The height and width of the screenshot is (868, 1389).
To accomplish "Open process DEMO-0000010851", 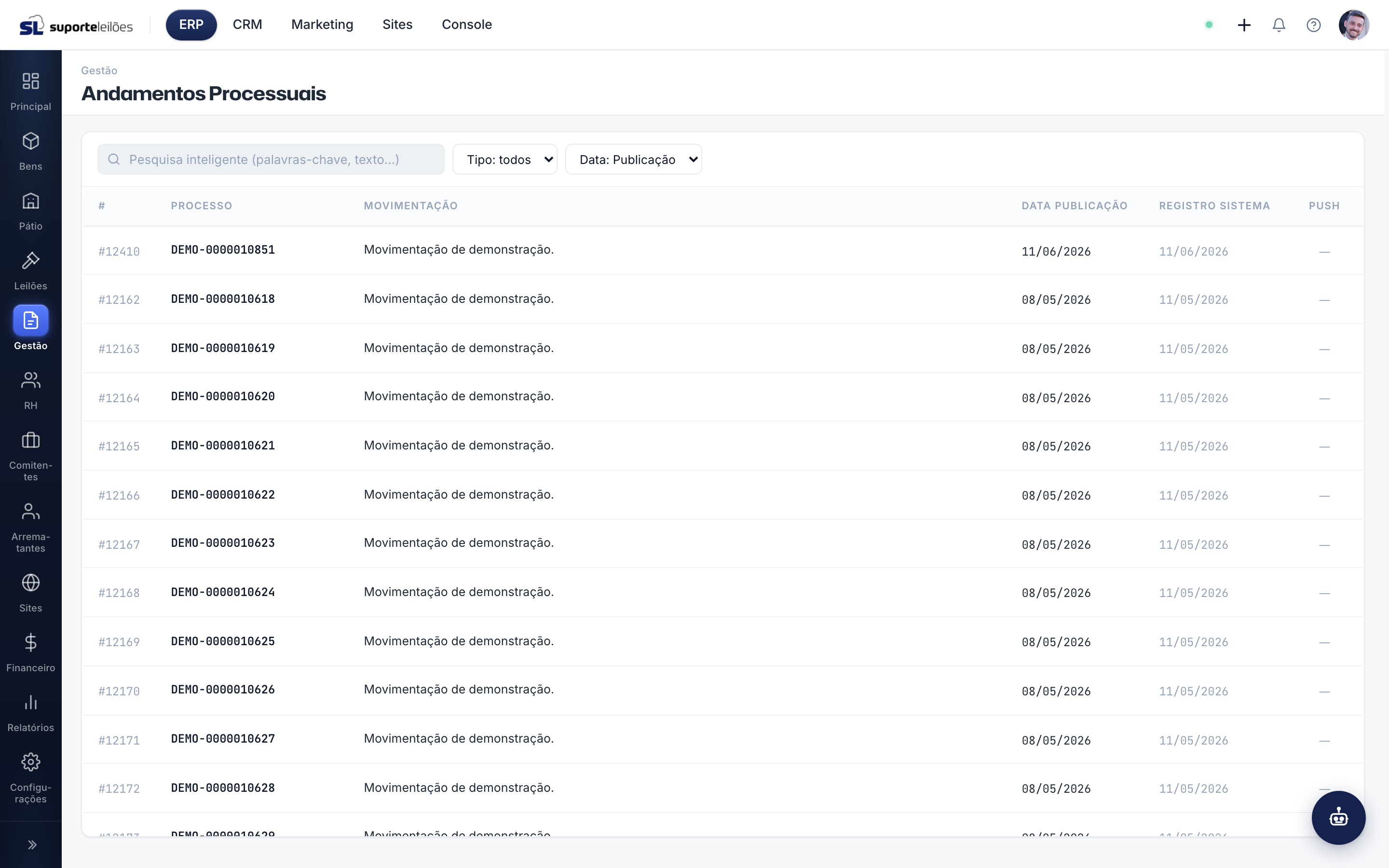I will (223, 250).
